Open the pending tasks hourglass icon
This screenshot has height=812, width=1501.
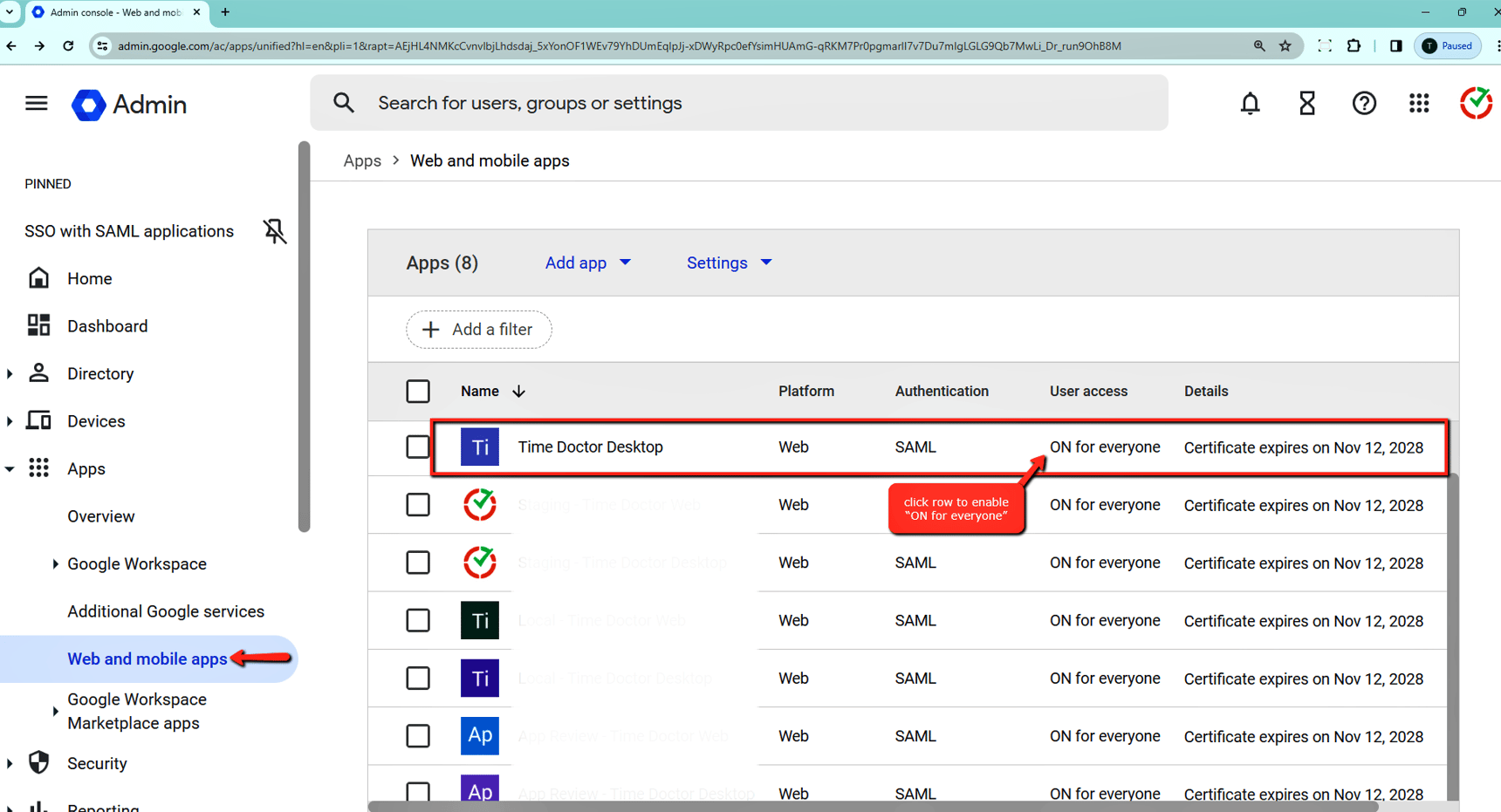[1306, 103]
